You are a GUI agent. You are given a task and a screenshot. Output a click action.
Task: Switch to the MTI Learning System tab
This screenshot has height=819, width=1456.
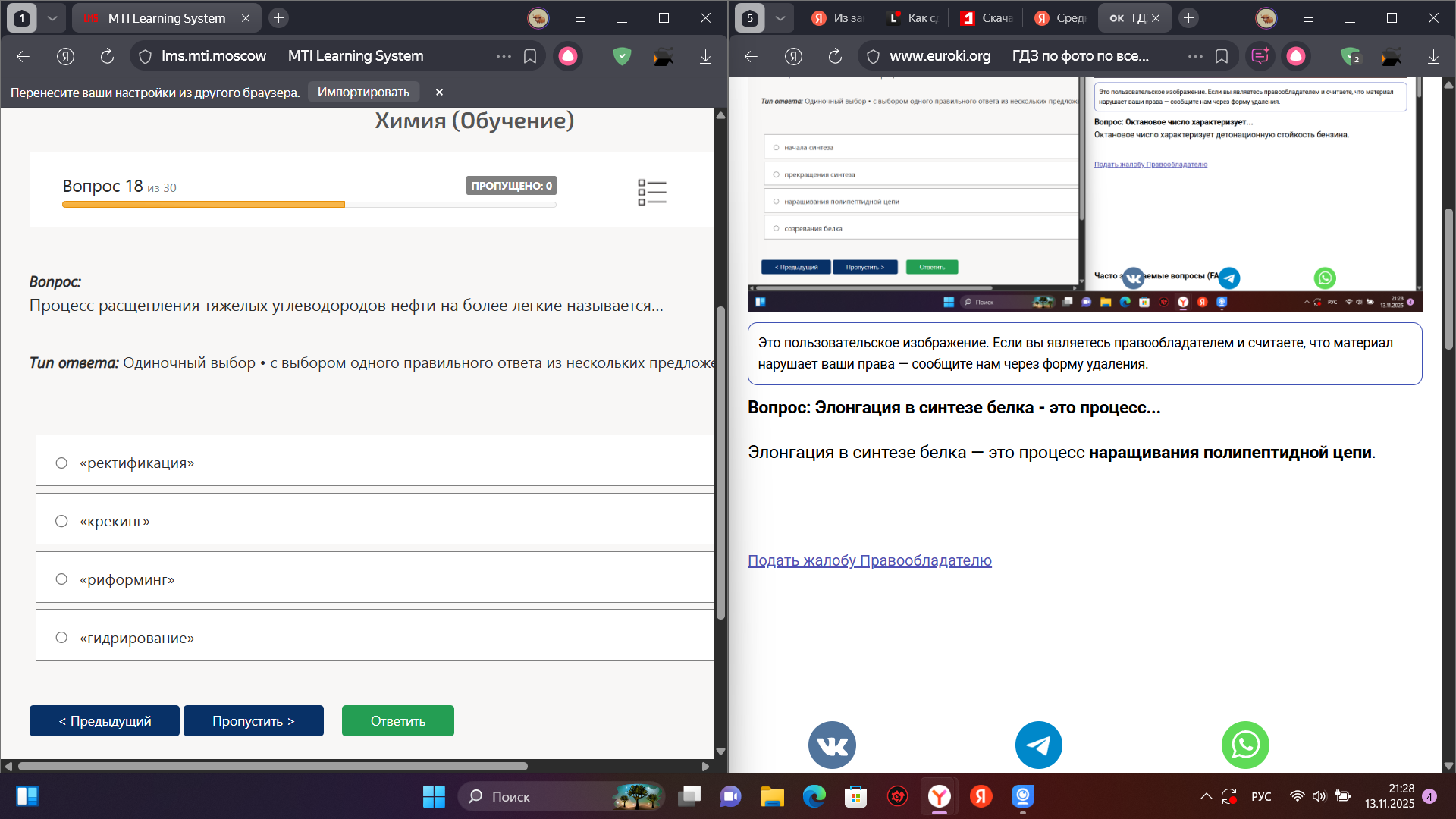coord(167,18)
